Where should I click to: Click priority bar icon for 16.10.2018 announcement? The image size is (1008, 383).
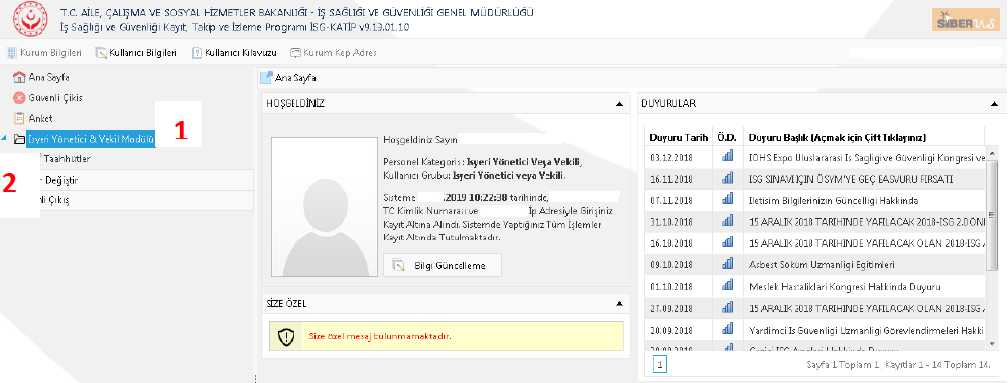[728, 243]
